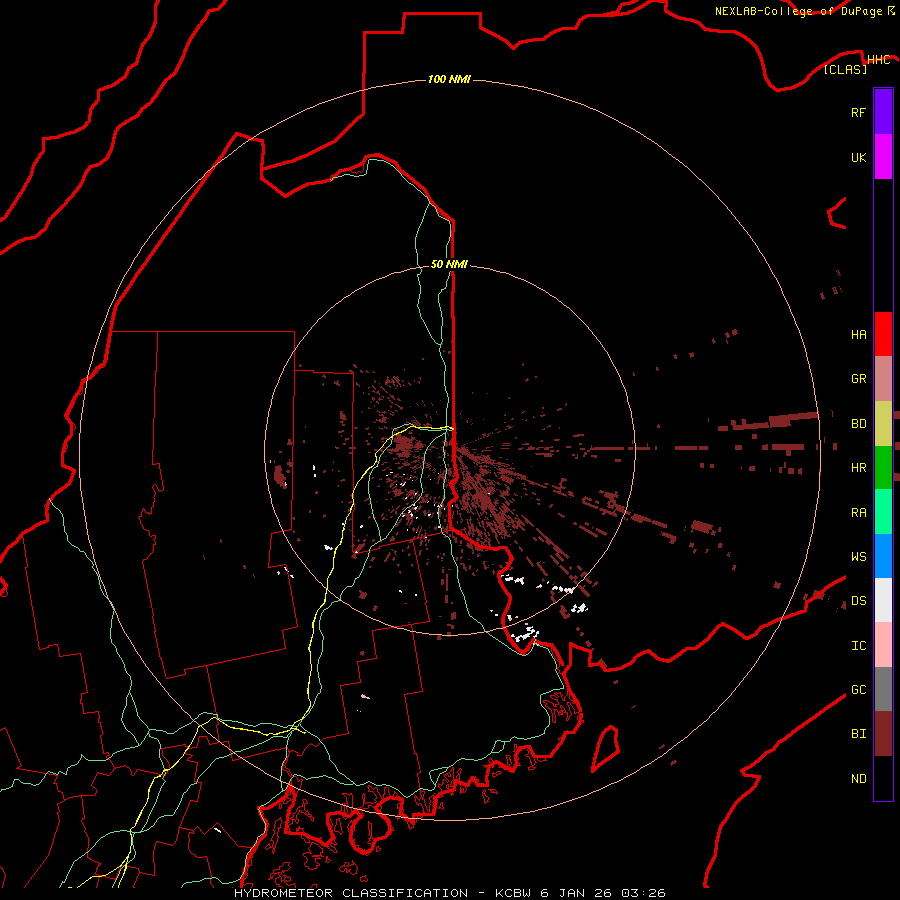Click the GC gray legend swatch

coord(883,689)
